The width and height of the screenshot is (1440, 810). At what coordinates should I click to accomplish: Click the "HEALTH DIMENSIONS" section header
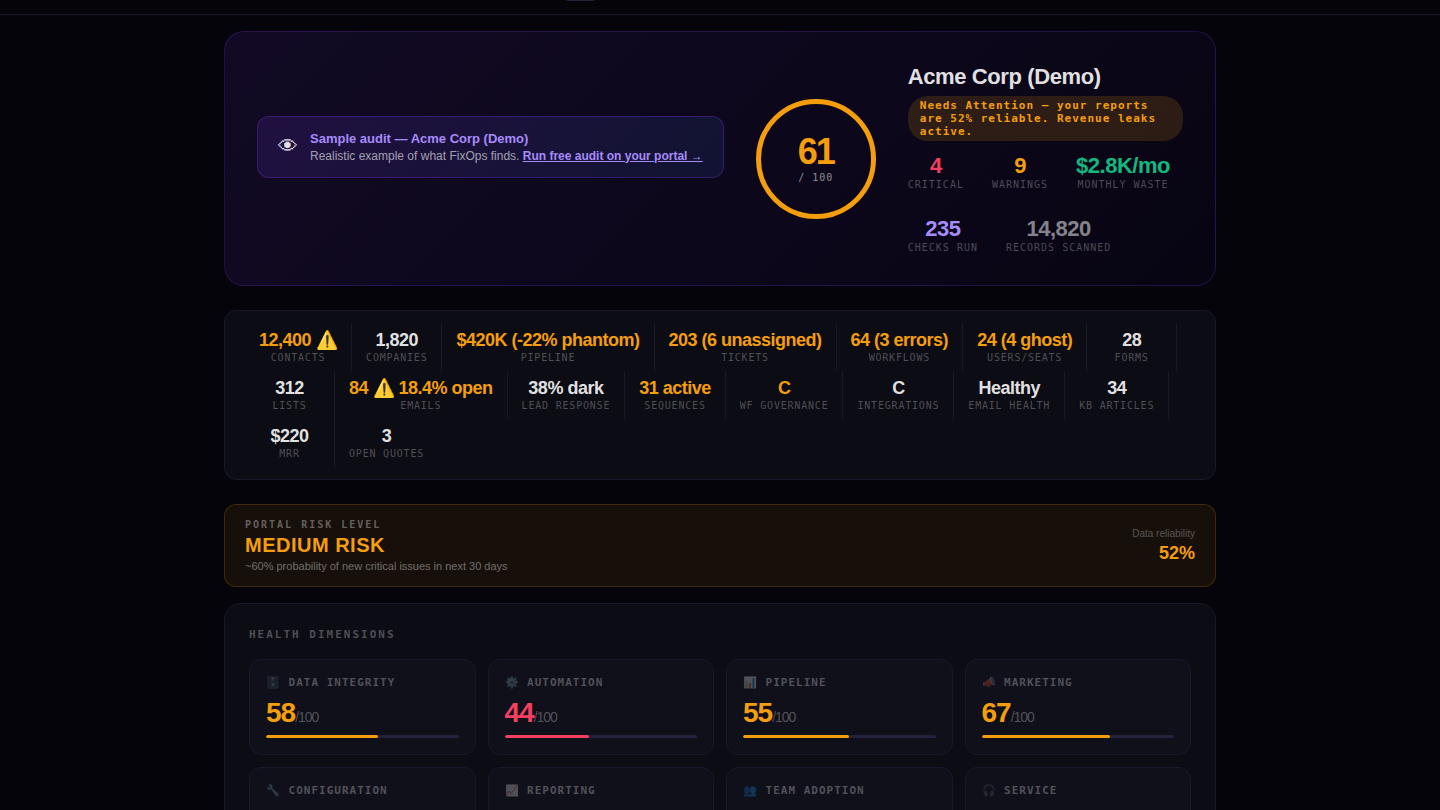(322, 634)
